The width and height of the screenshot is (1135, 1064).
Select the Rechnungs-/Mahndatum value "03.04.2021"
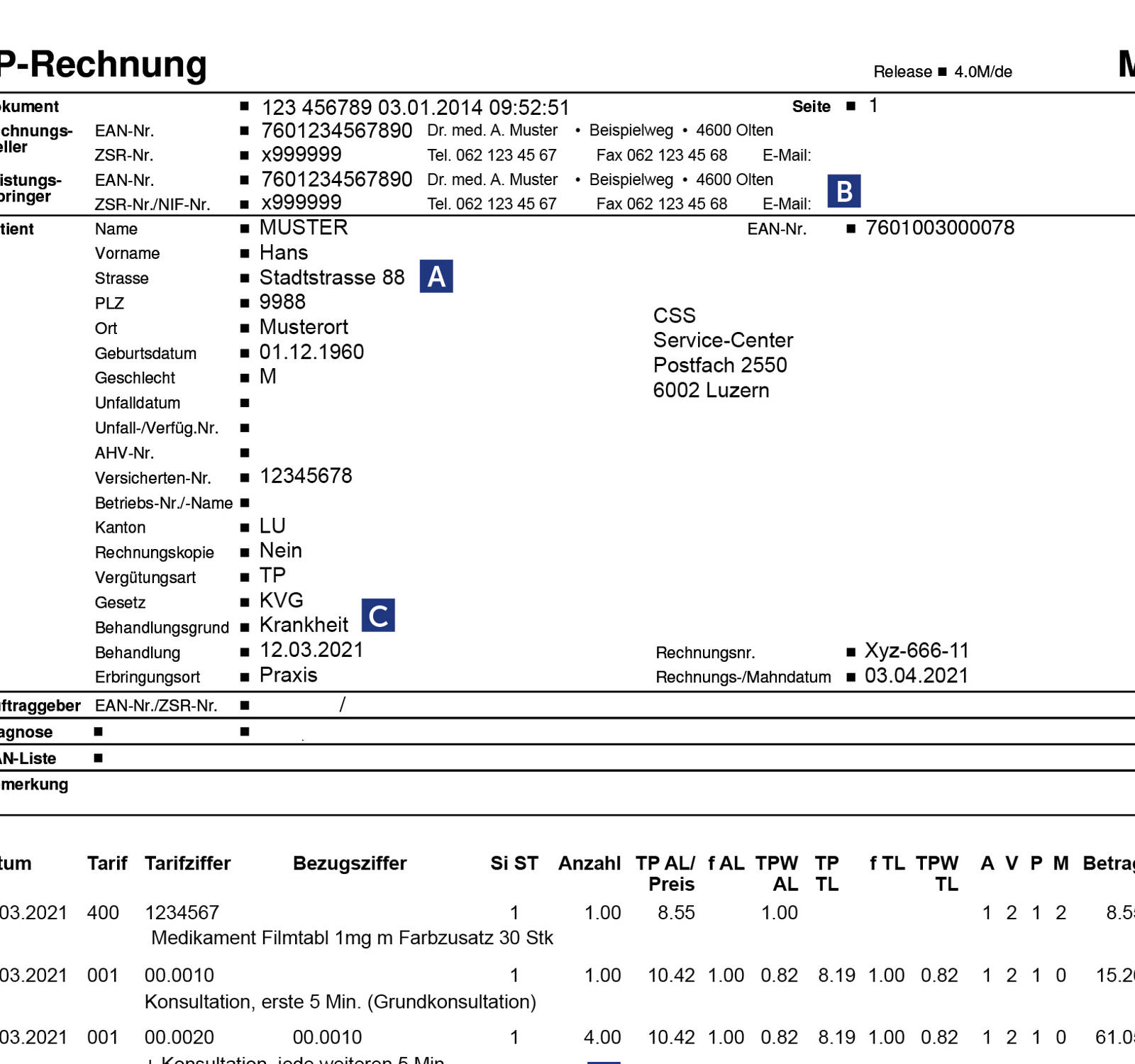click(x=917, y=675)
